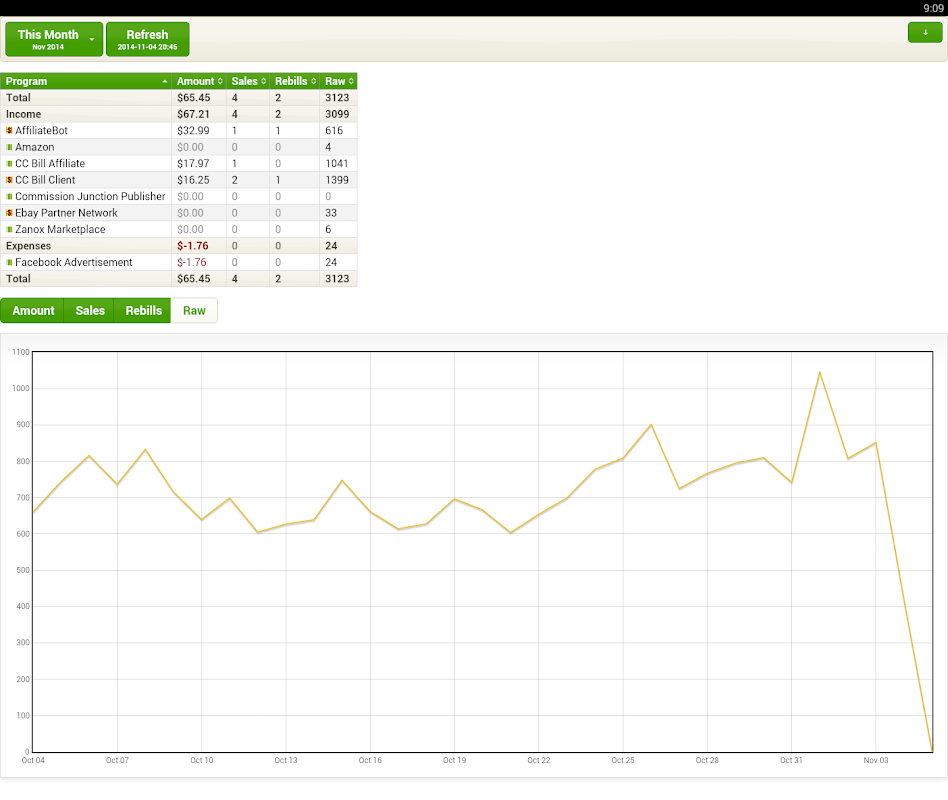Image resolution: width=948 pixels, height=800 pixels.
Task: Select the Facebook Advertisement row label
Action: point(74,262)
